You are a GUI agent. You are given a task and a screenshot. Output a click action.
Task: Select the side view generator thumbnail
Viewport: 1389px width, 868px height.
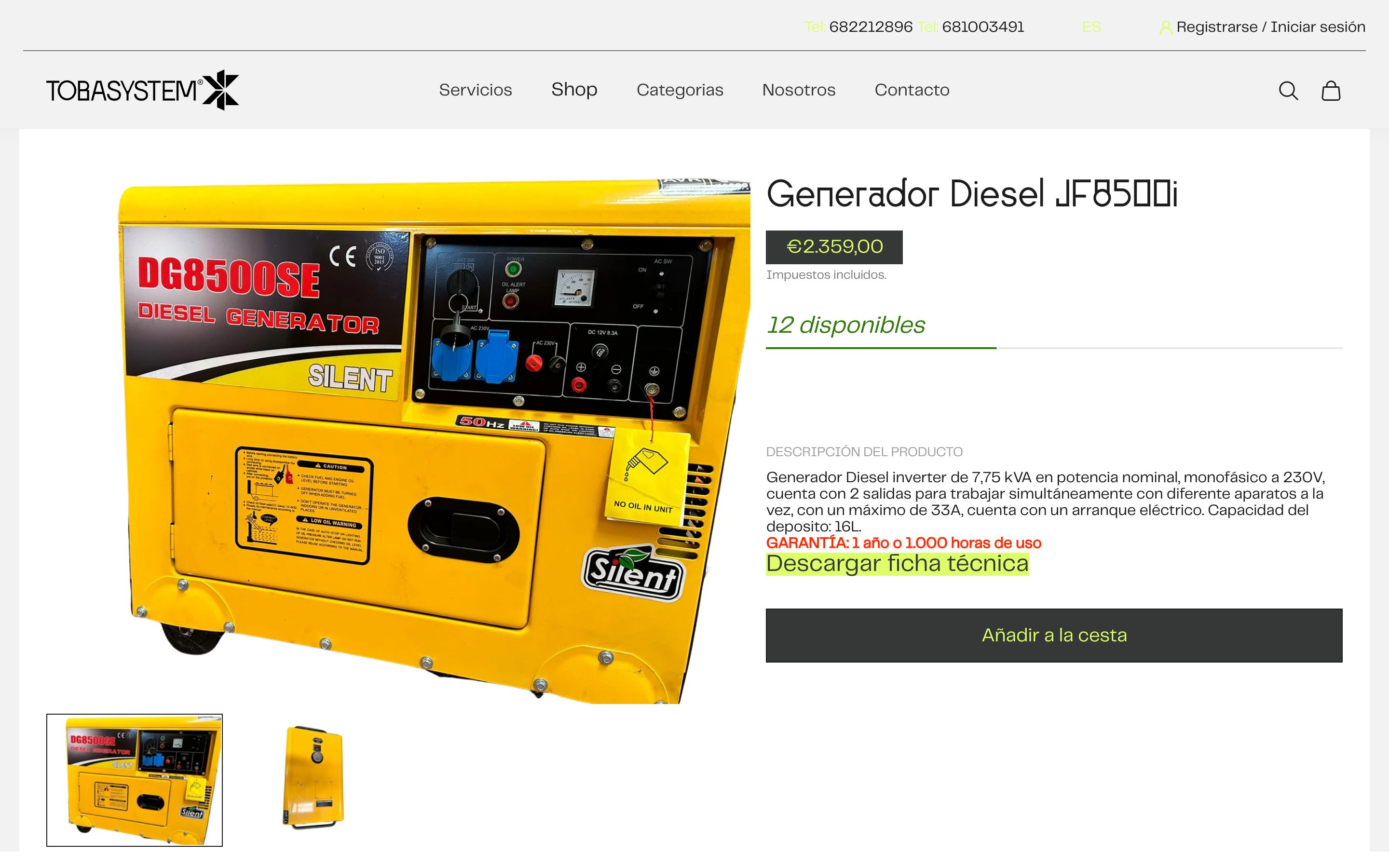click(x=313, y=778)
